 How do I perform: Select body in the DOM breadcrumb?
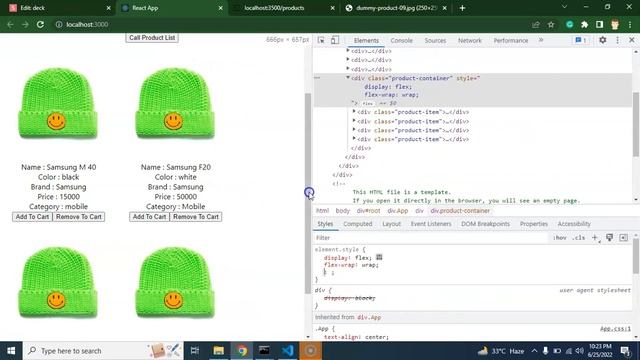tap(342, 211)
